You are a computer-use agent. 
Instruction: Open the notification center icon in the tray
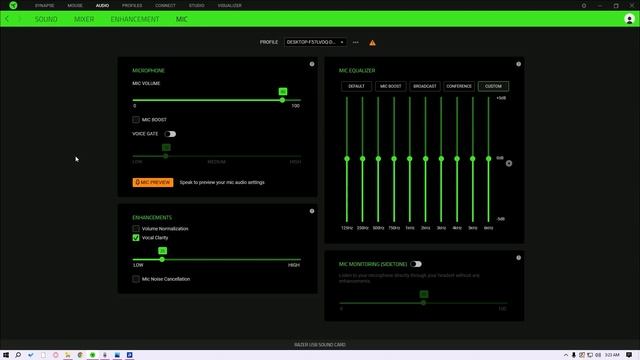pos(629,355)
